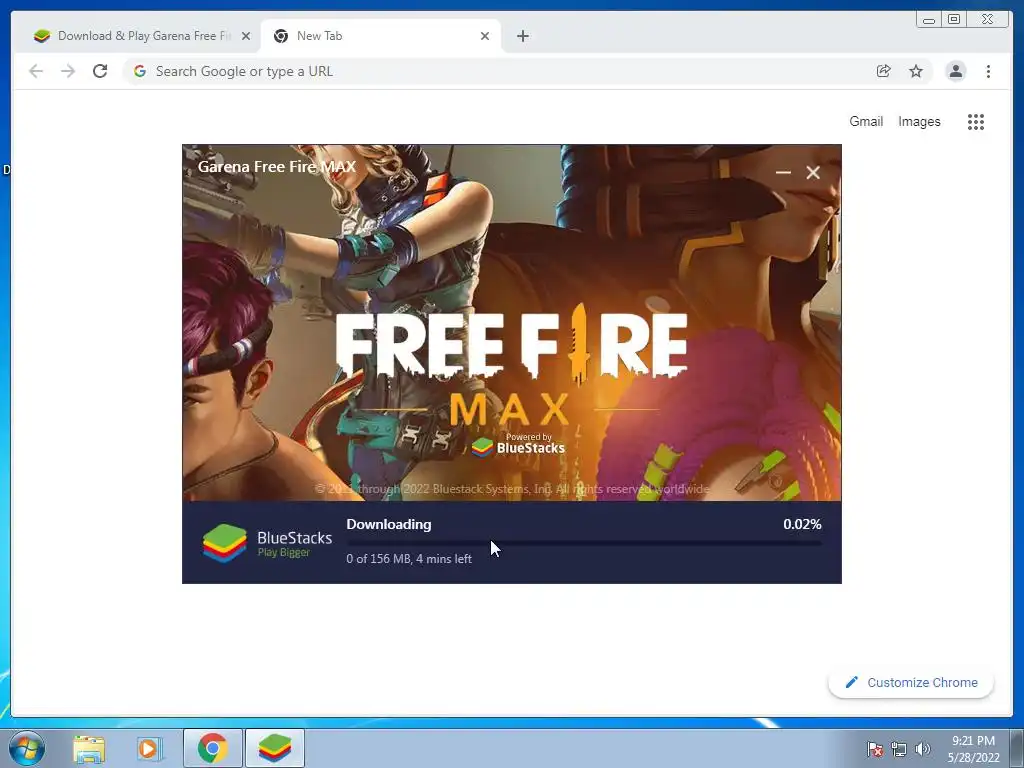Open Windows Explorer from the taskbar
This screenshot has height=768, width=1024.
[89, 748]
